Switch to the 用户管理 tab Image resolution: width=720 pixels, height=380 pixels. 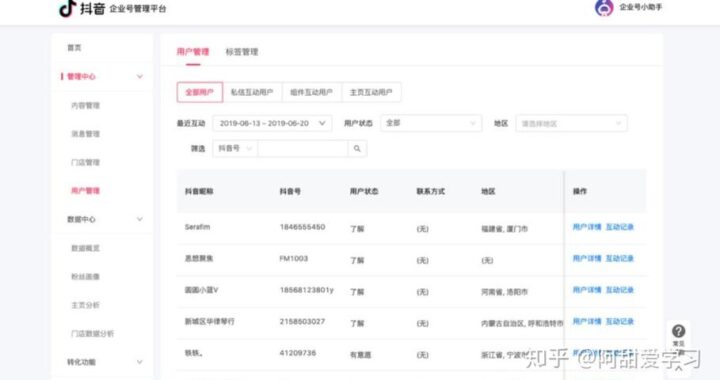click(x=193, y=52)
